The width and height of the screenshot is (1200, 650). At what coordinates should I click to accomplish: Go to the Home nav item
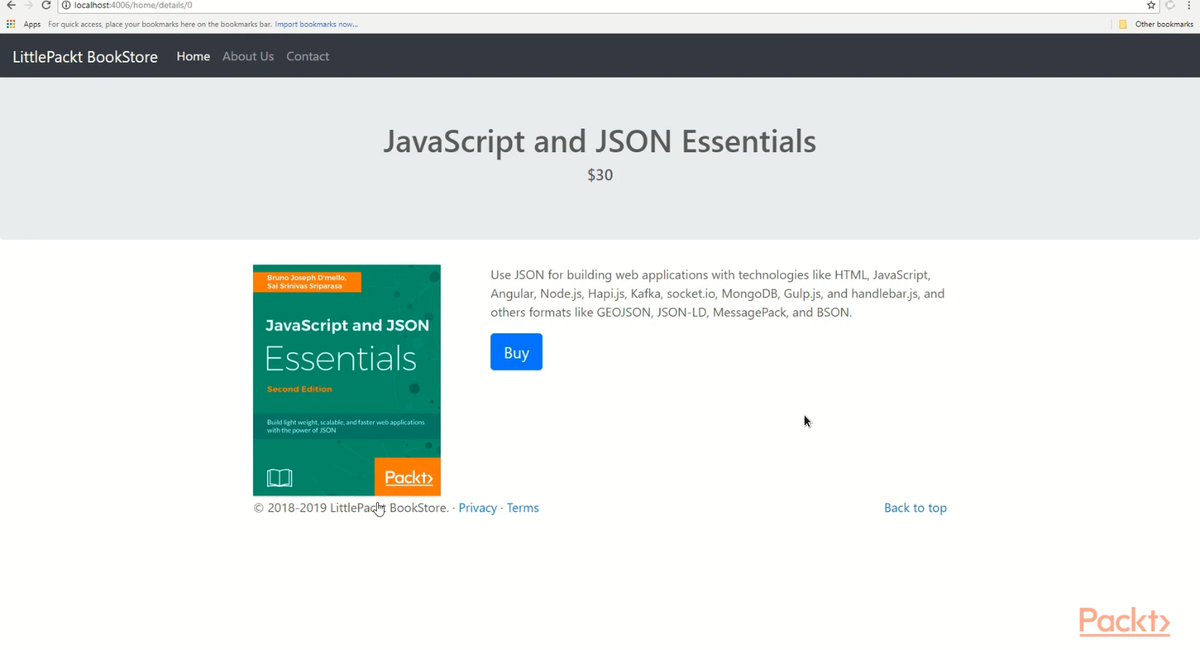[x=193, y=56]
